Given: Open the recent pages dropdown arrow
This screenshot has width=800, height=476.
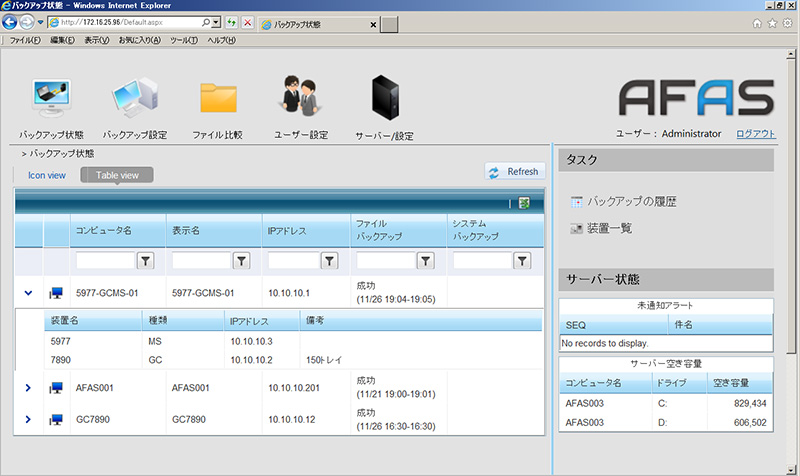Looking at the screenshot, I should [x=40, y=22].
